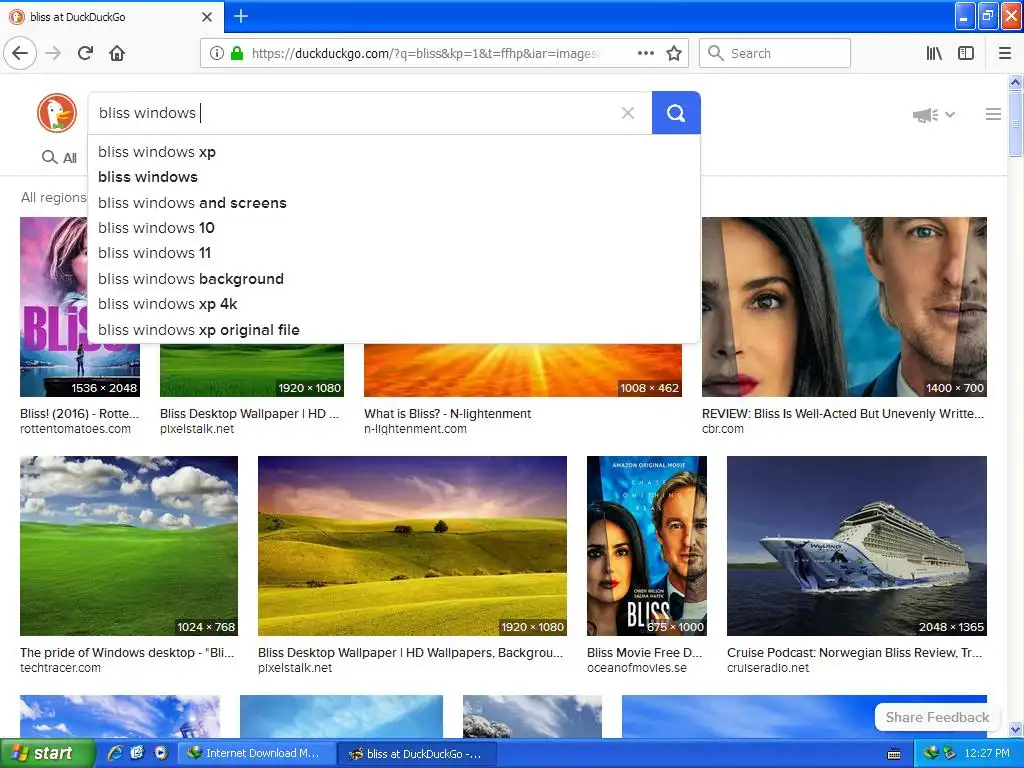Submit search with blue magnifier button
This screenshot has height=768, width=1024.
pyautogui.click(x=676, y=113)
